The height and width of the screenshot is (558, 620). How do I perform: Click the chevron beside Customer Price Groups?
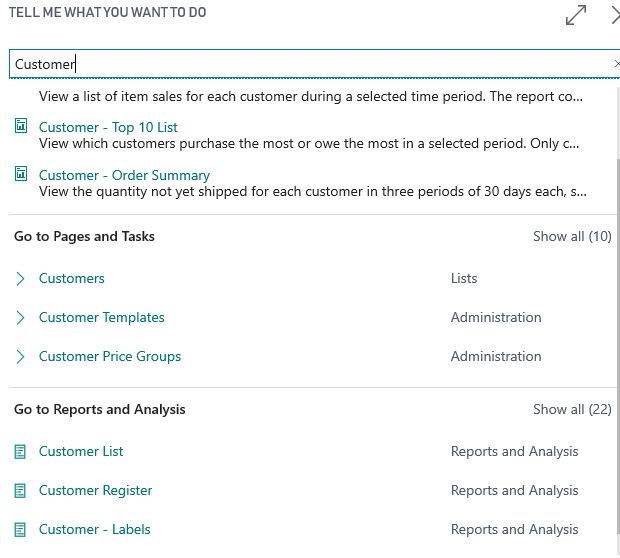pos(20,356)
